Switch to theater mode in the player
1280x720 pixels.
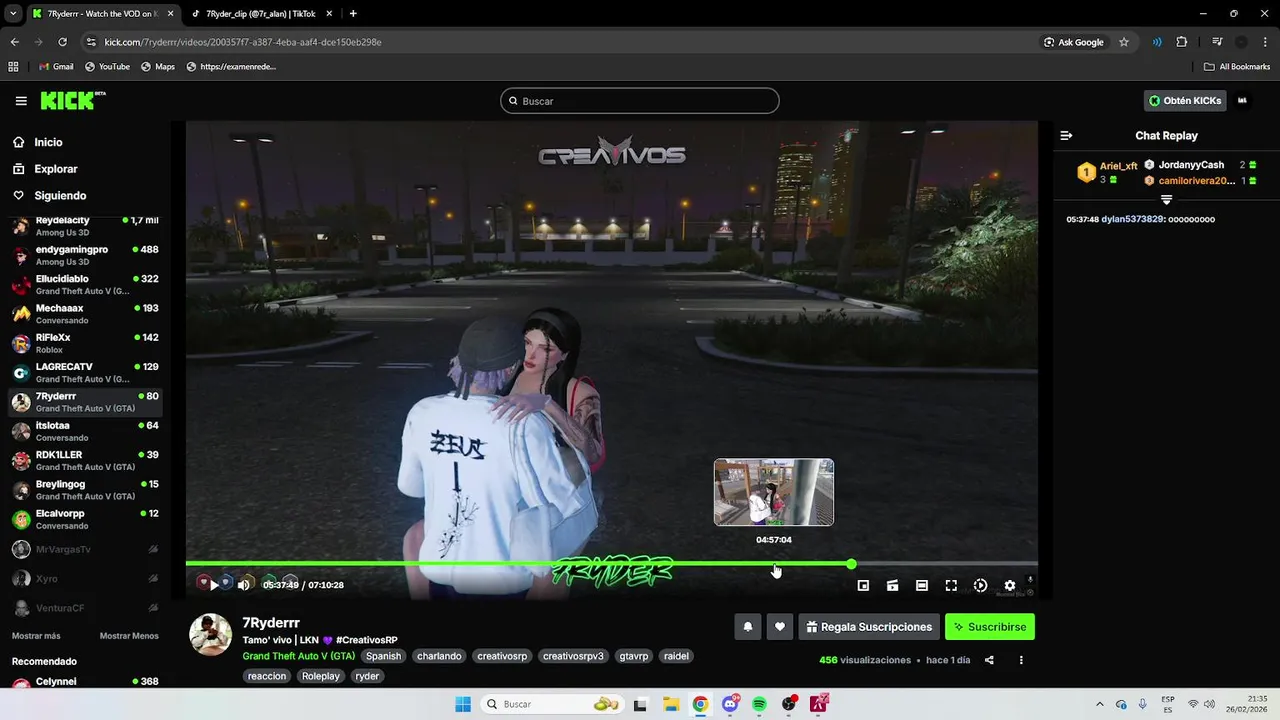pos(922,586)
